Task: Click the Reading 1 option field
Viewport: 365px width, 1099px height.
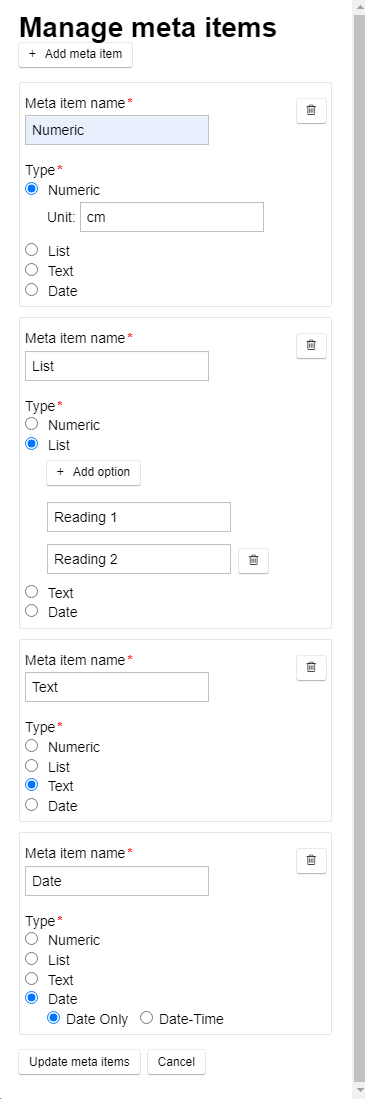Action: click(139, 517)
